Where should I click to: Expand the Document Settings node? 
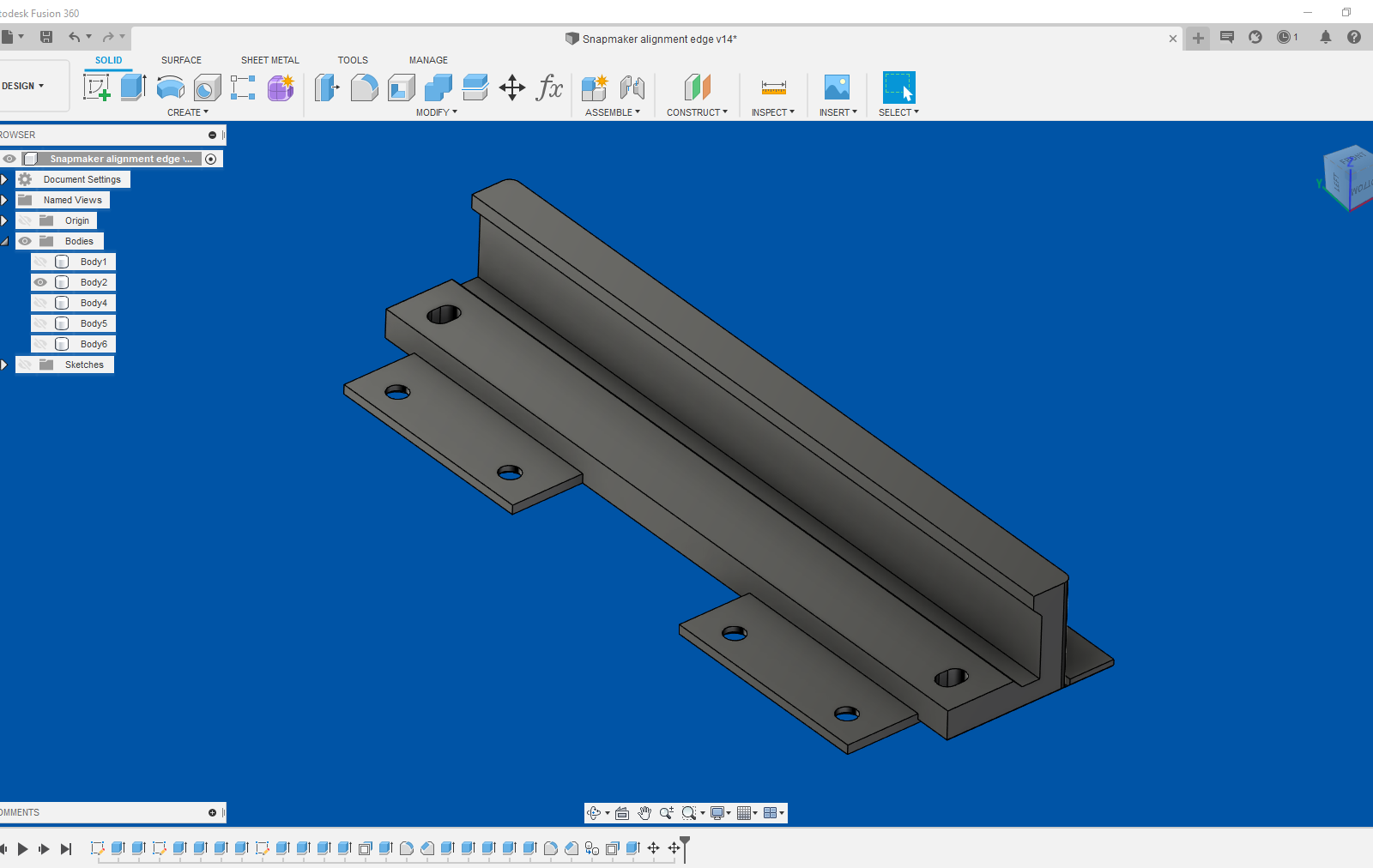(x=4, y=179)
